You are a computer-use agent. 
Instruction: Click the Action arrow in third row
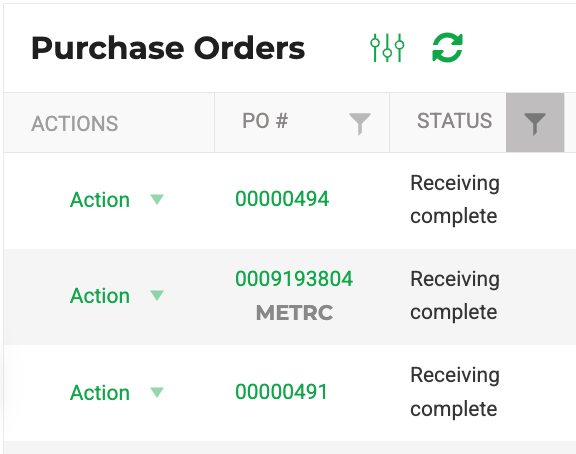(x=157, y=392)
